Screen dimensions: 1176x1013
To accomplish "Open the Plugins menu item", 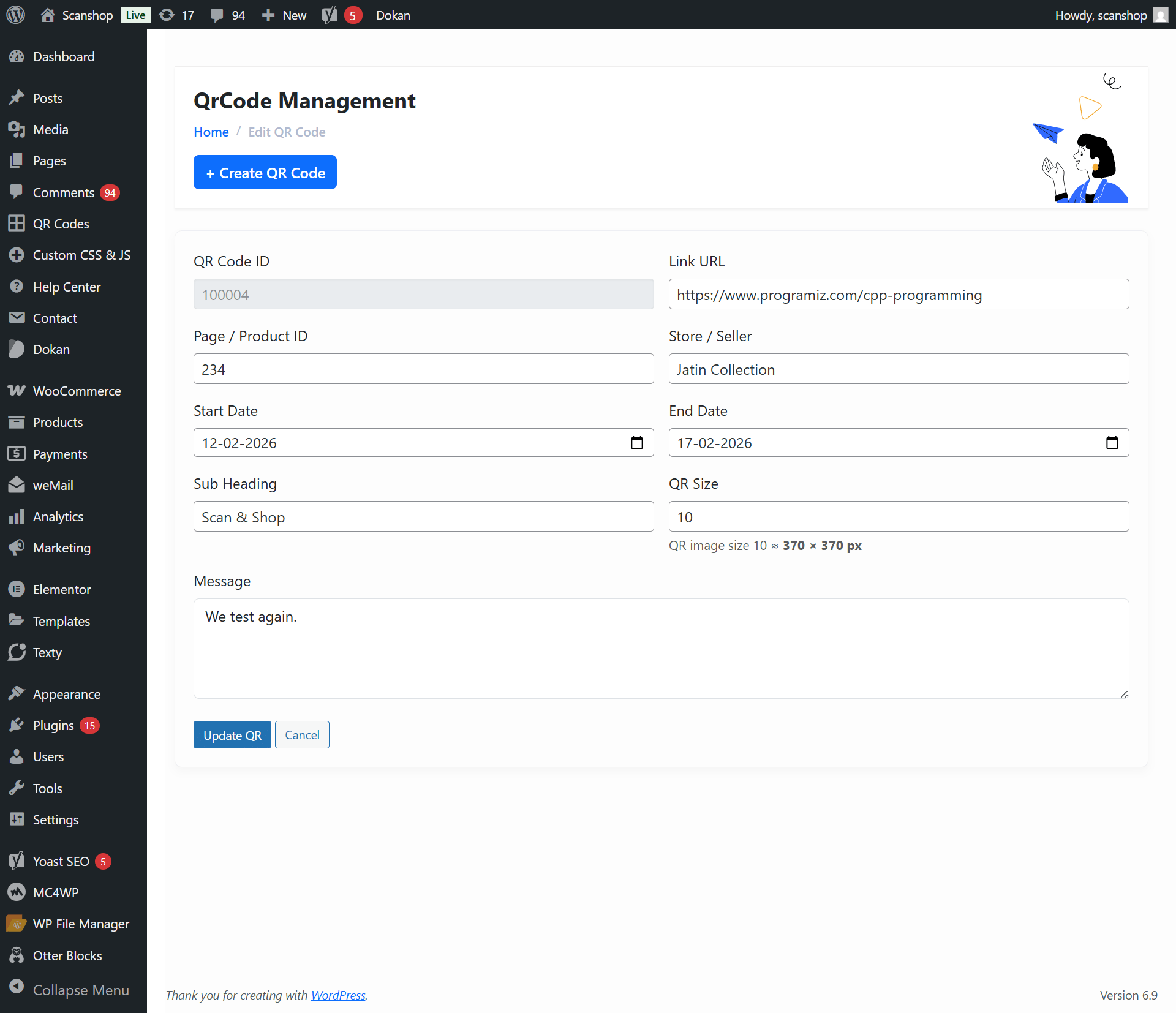I will pyautogui.click(x=53, y=725).
